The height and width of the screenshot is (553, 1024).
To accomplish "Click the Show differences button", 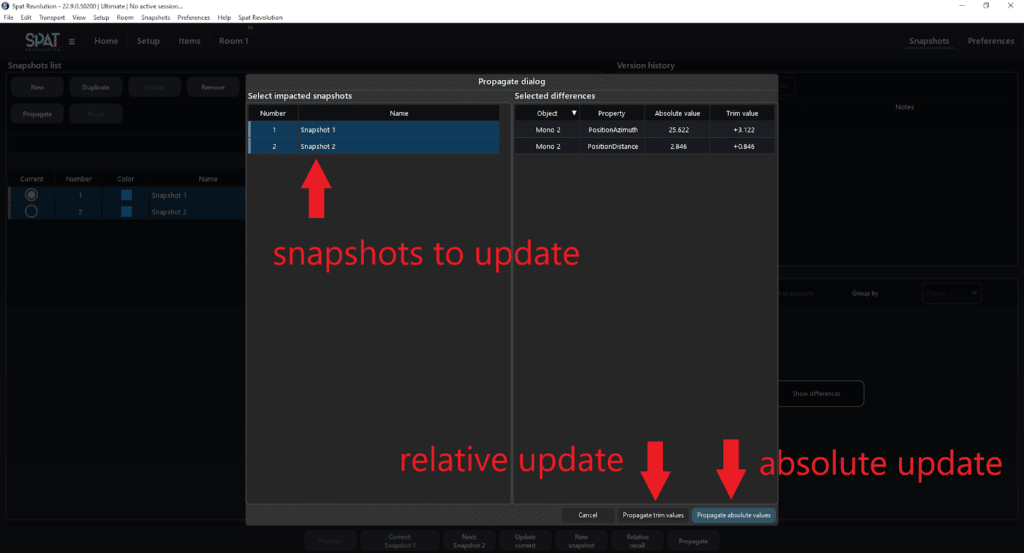I will coord(816,394).
